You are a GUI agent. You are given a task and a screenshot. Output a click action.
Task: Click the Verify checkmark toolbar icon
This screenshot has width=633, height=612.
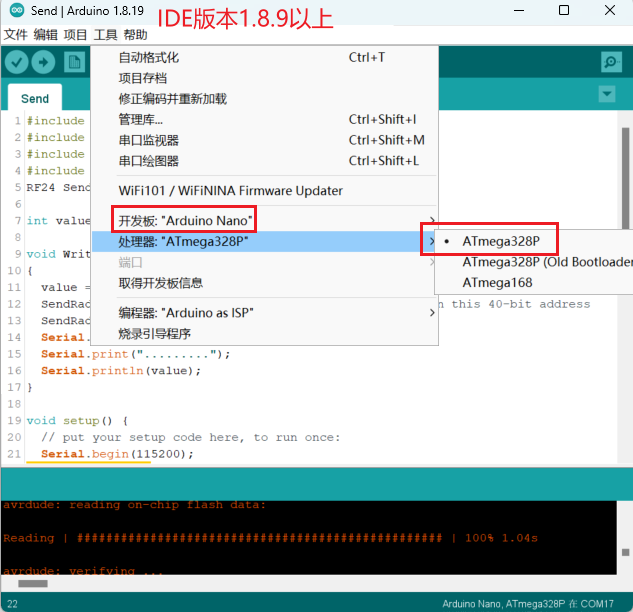pyautogui.click(x=16, y=62)
